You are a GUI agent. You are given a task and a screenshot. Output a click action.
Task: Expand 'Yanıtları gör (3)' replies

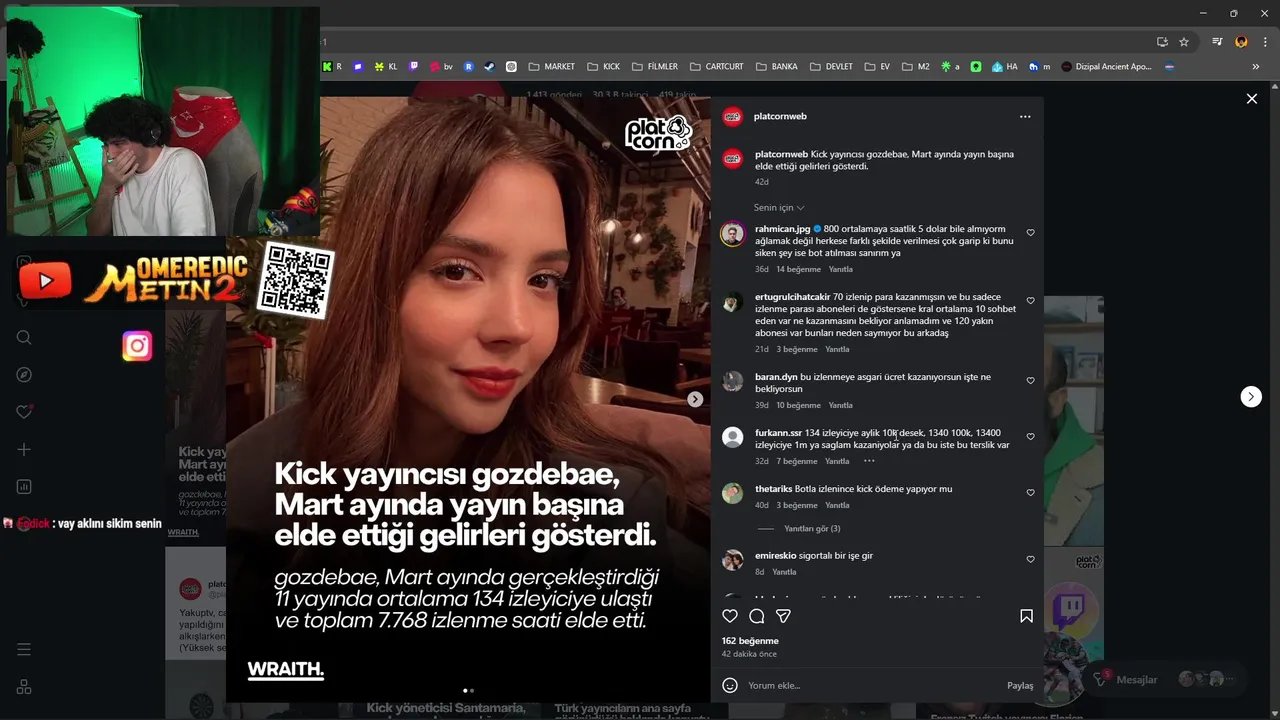(812, 529)
